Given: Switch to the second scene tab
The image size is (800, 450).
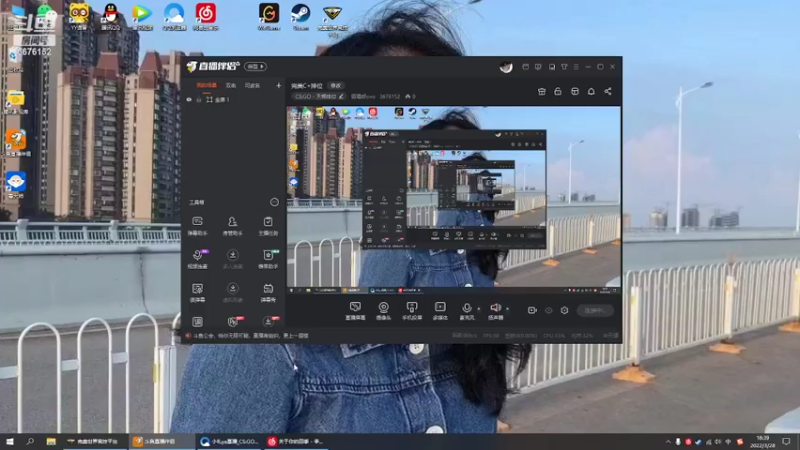Looking at the screenshot, I should tap(231, 85).
